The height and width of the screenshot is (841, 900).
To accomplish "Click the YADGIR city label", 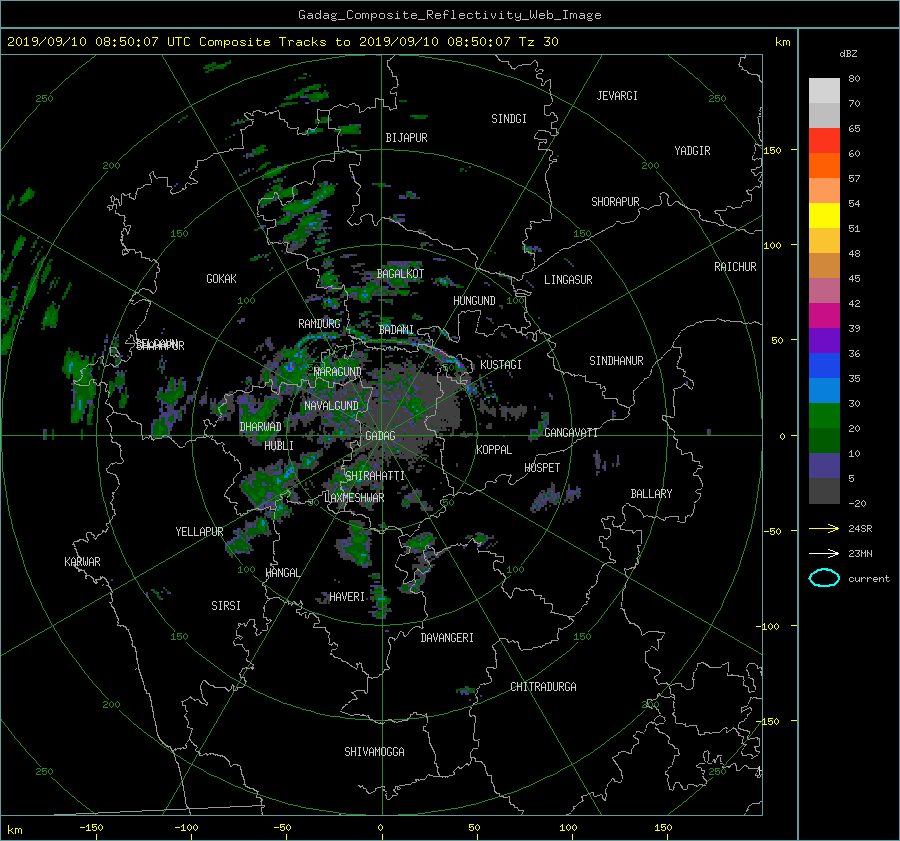I will pos(692,151).
